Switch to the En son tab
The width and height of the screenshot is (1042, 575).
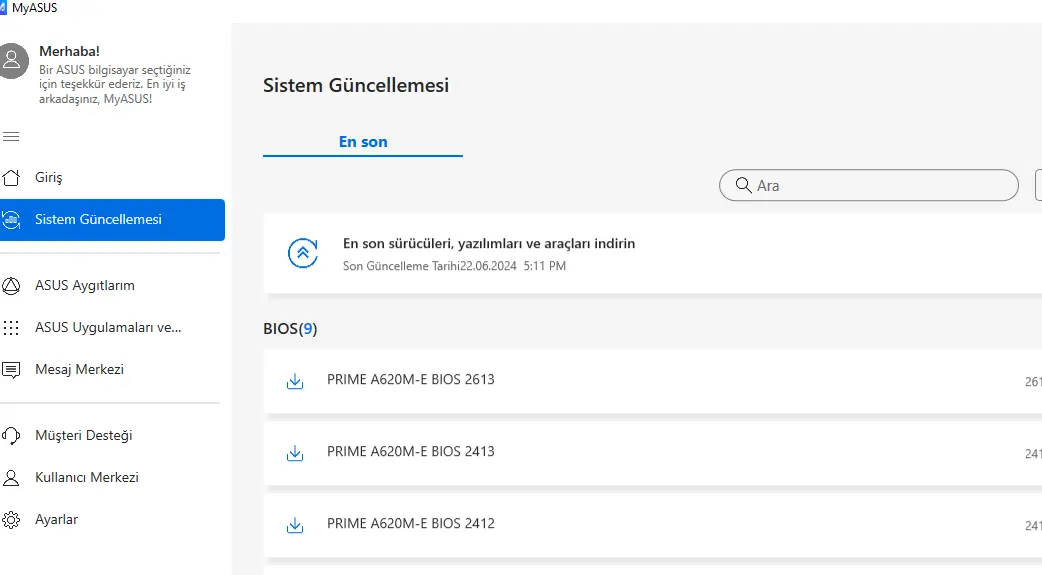363,142
